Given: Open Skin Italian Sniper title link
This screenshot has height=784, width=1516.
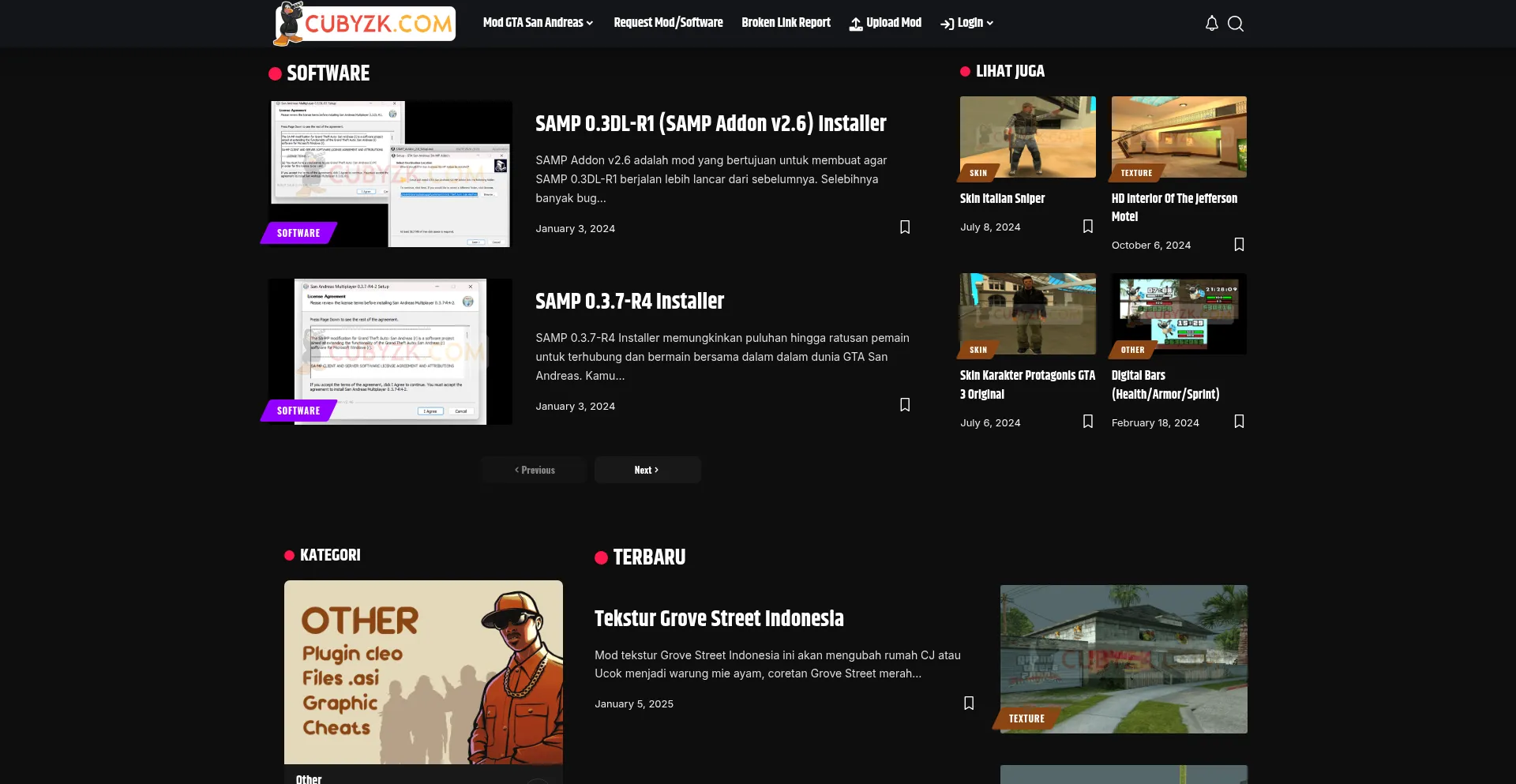Looking at the screenshot, I should (1002, 199).
